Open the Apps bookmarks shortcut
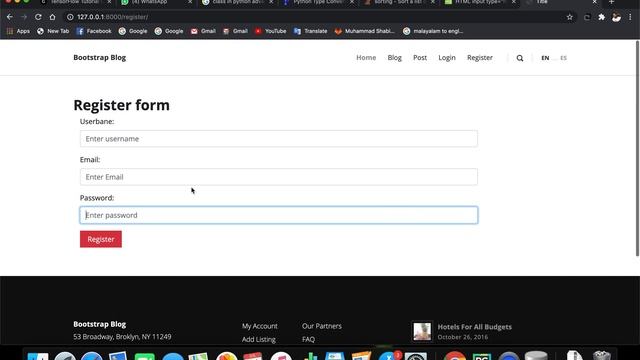Image resolution: width=640 pixels, height=360 pixels. pyautogui.click(x=18, y=31)
